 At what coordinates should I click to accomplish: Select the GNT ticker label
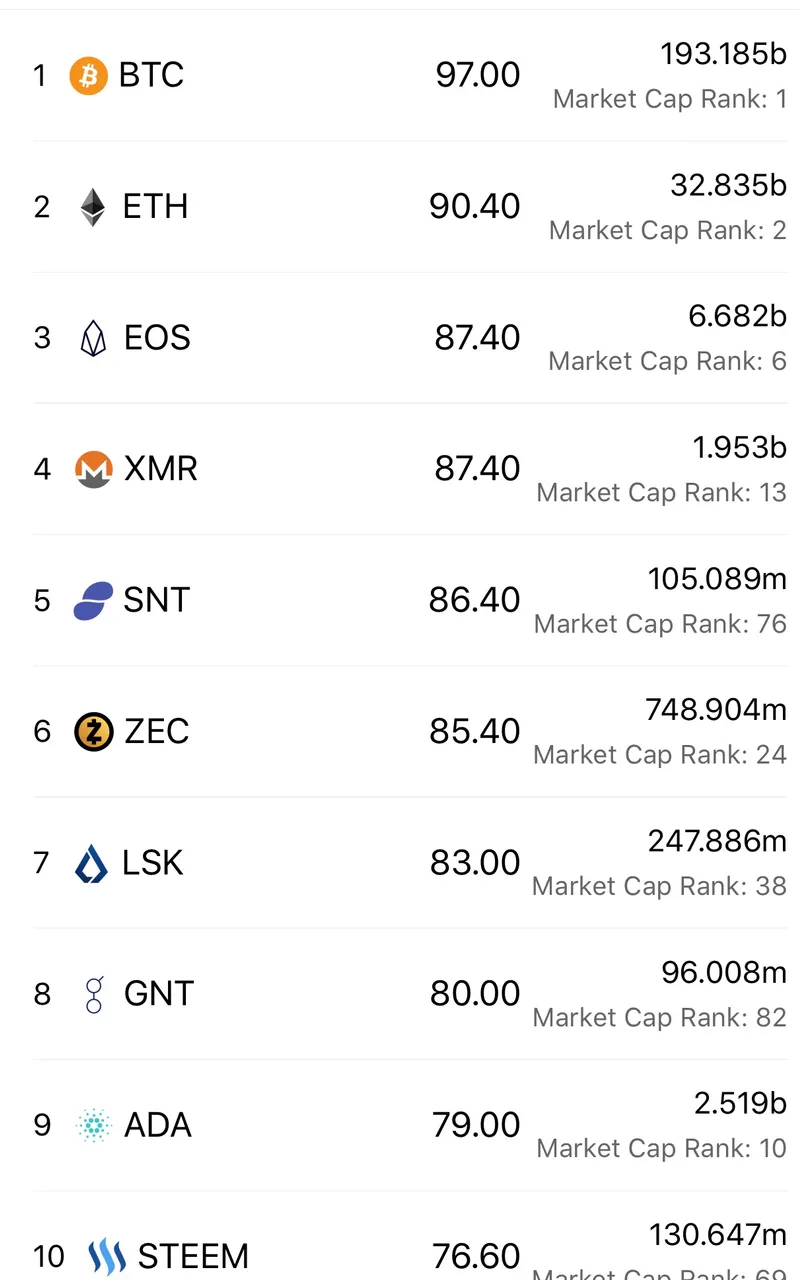pyautogui.click(x=159, y=994)
